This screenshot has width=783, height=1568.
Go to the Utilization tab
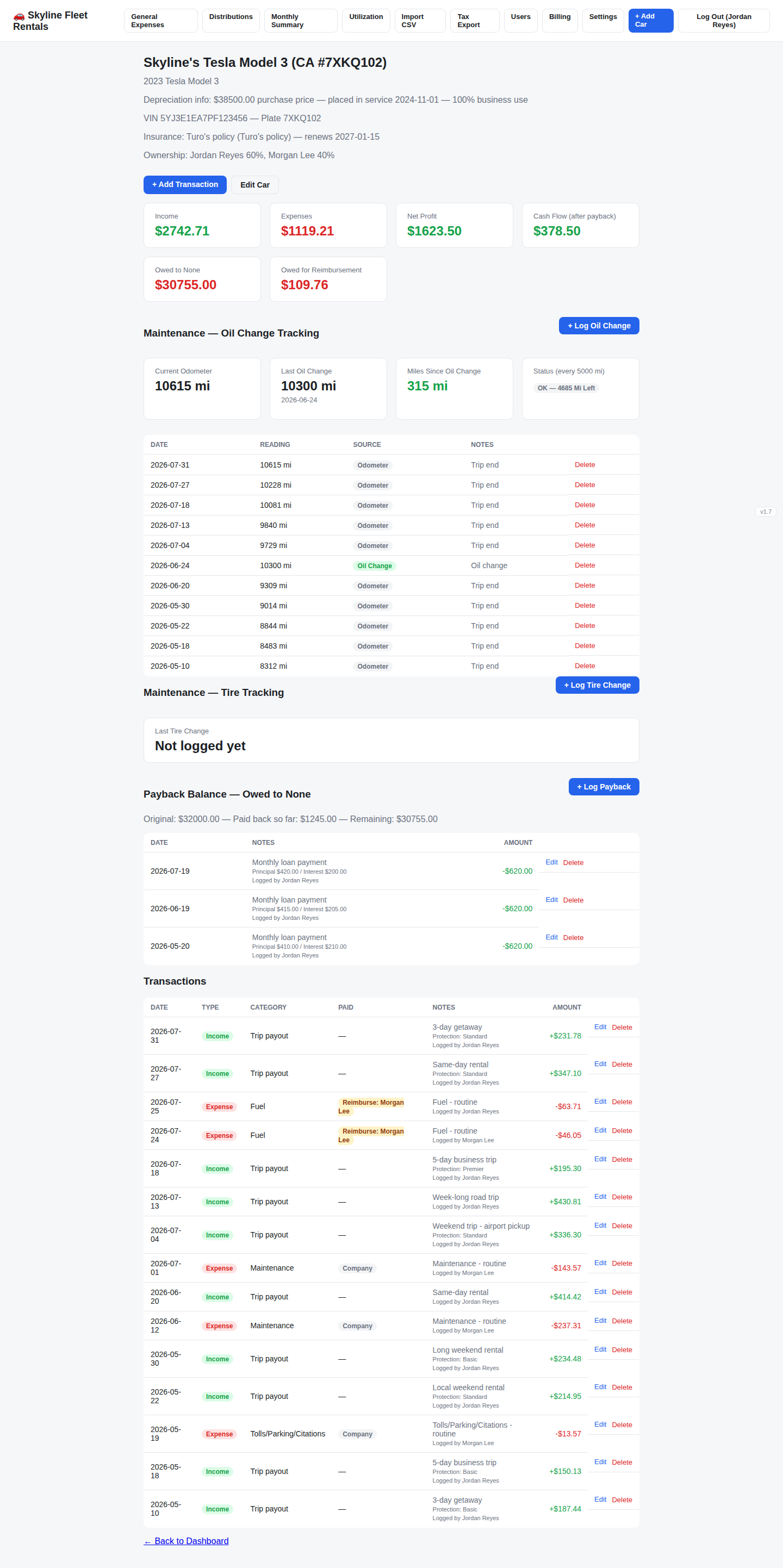point(366,21)
